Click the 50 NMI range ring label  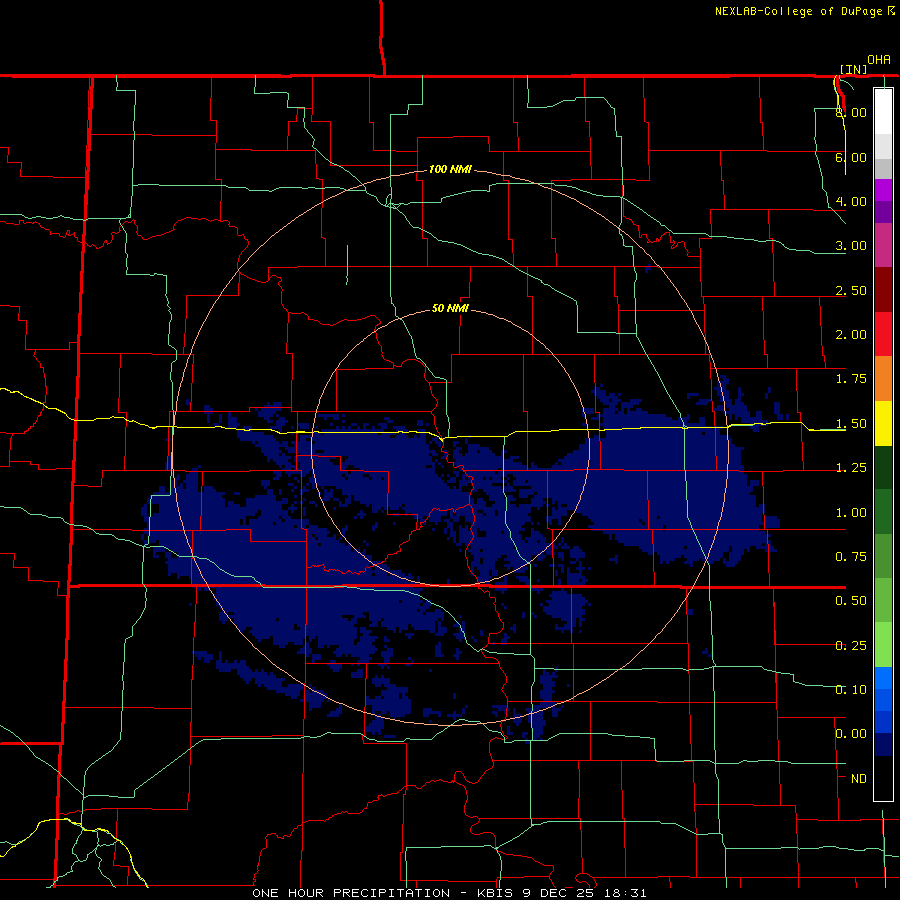click(x=451, y=309)
